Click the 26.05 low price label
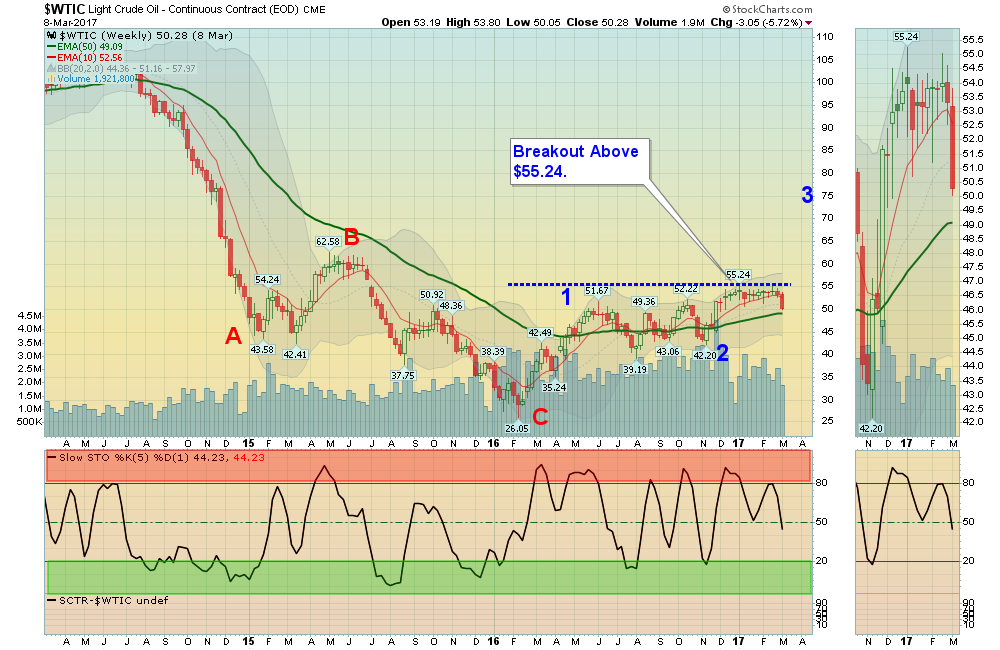Viewport: 1000px width, 650px height. click(517, 429)
